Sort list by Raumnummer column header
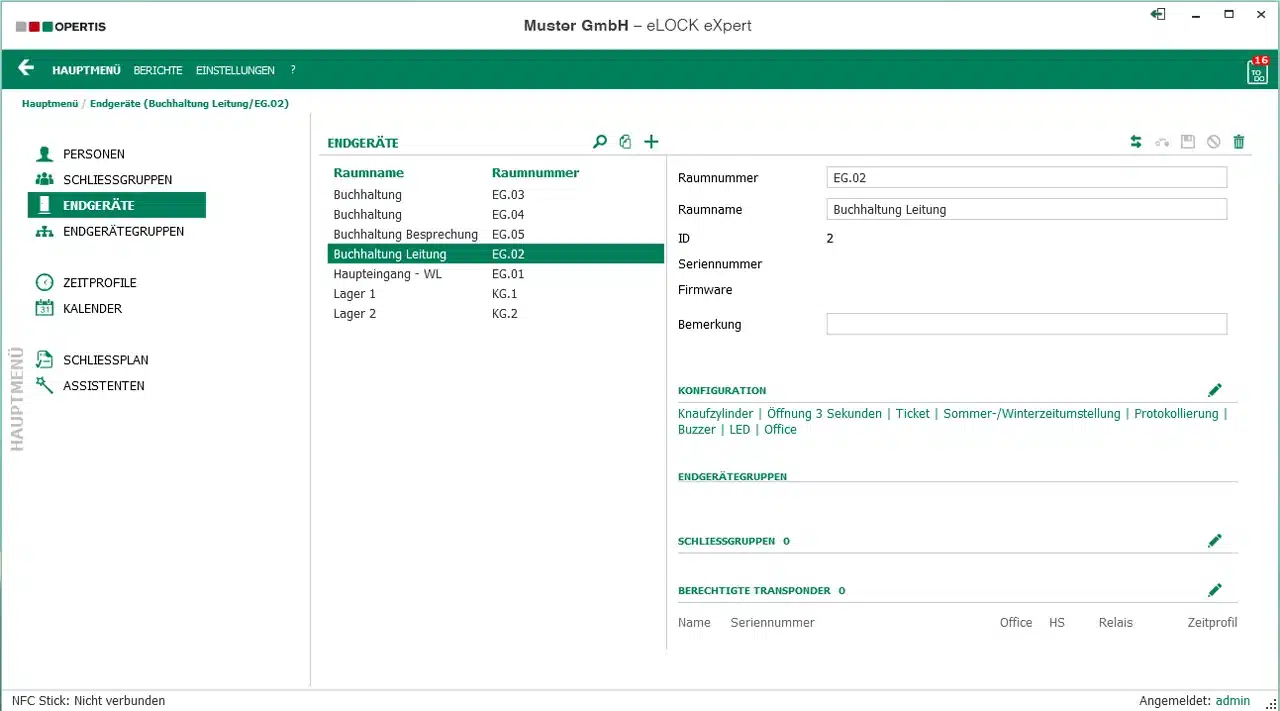This screenshot has width=1280, height=711. tap(535, 172)
